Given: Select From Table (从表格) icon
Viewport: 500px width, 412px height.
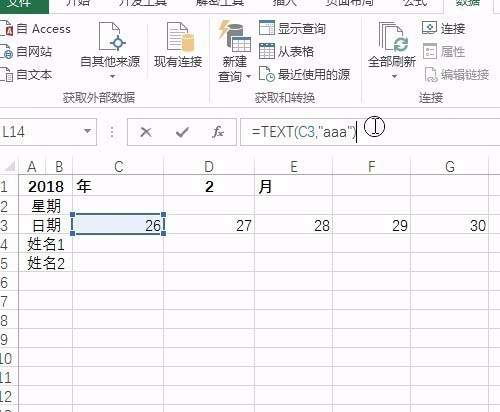Looking at the screenshot, I should (x=267, y=51).
